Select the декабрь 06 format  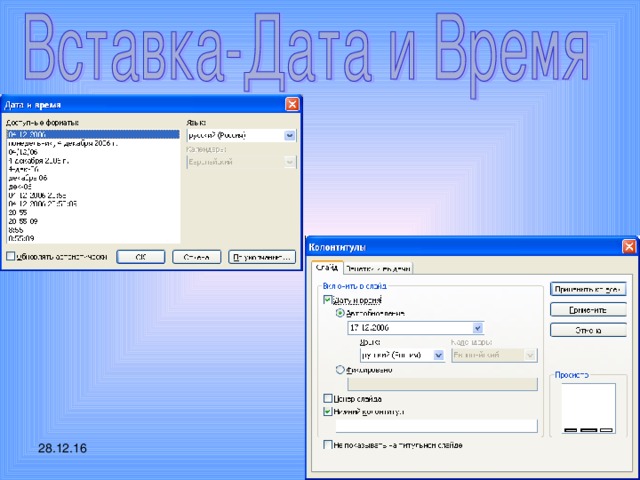tap(93, 178)
